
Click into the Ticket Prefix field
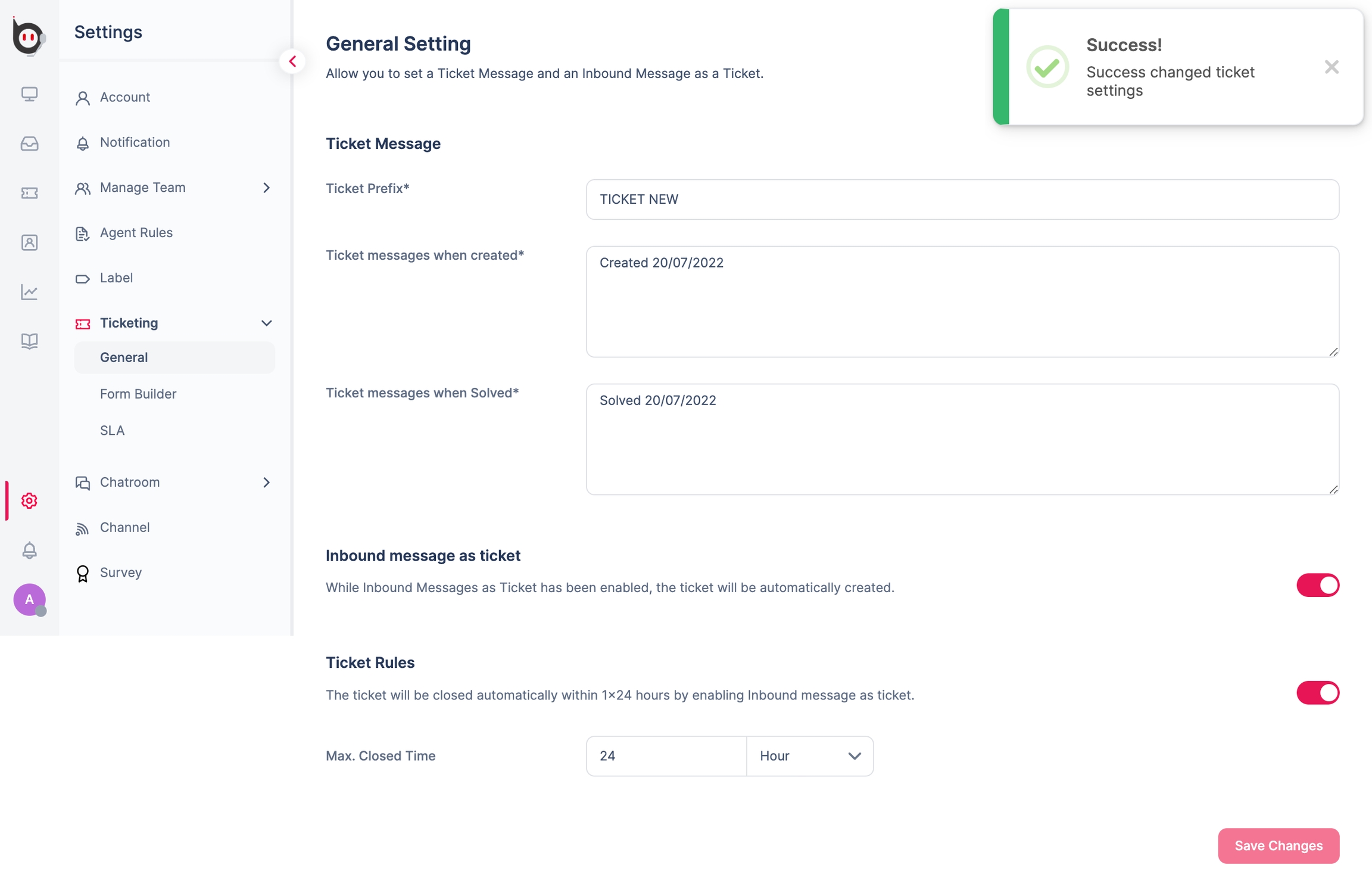(962, 200)
